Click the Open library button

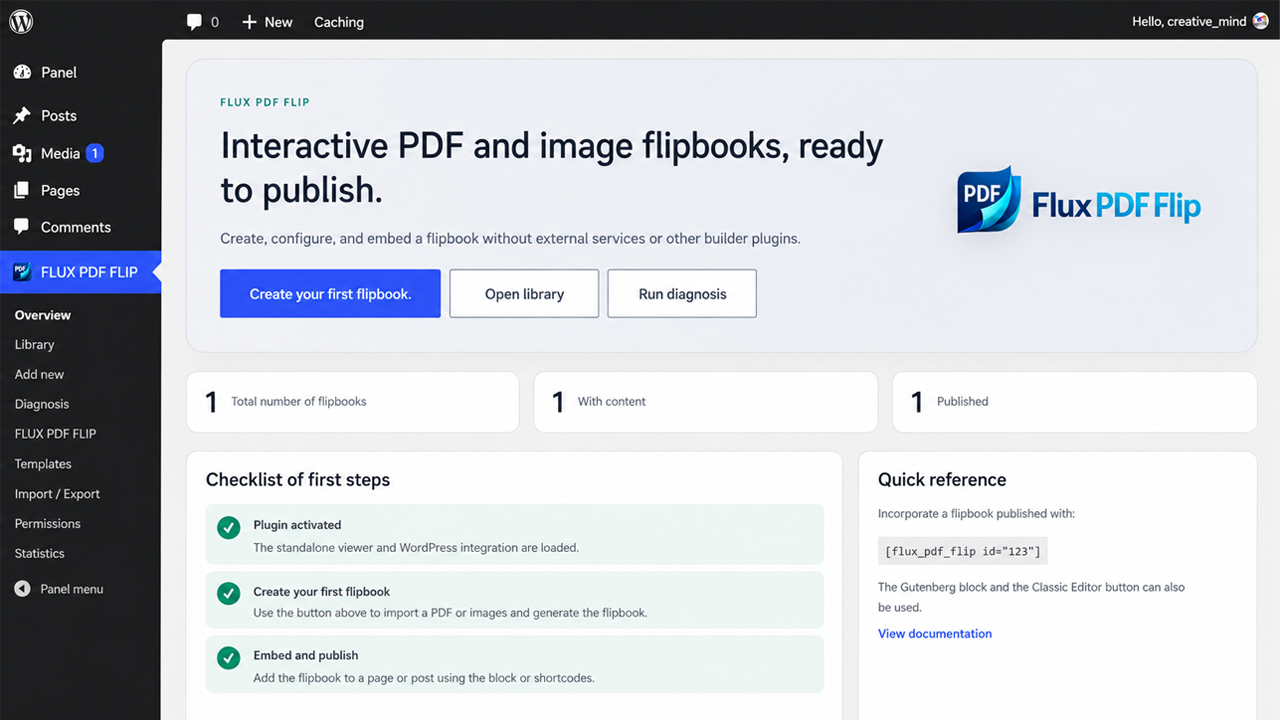point(524,294)
